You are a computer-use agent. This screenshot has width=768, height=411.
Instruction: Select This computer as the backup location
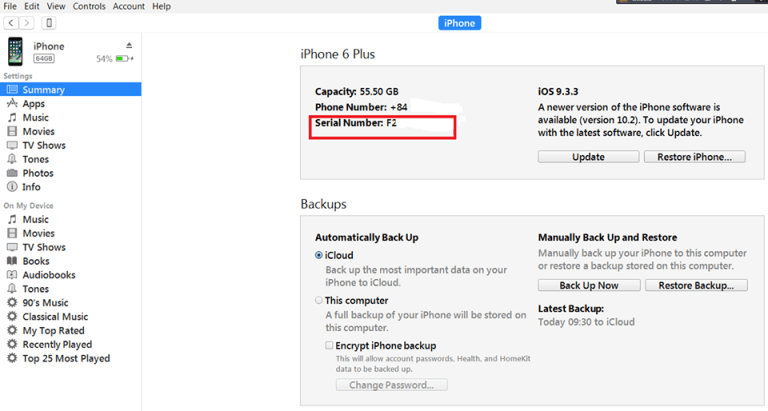tap(319, 300)
